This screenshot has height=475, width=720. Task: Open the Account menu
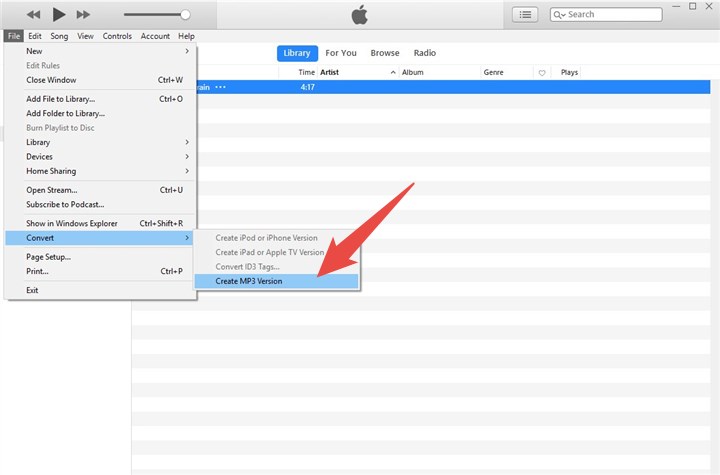click(155, 36)
